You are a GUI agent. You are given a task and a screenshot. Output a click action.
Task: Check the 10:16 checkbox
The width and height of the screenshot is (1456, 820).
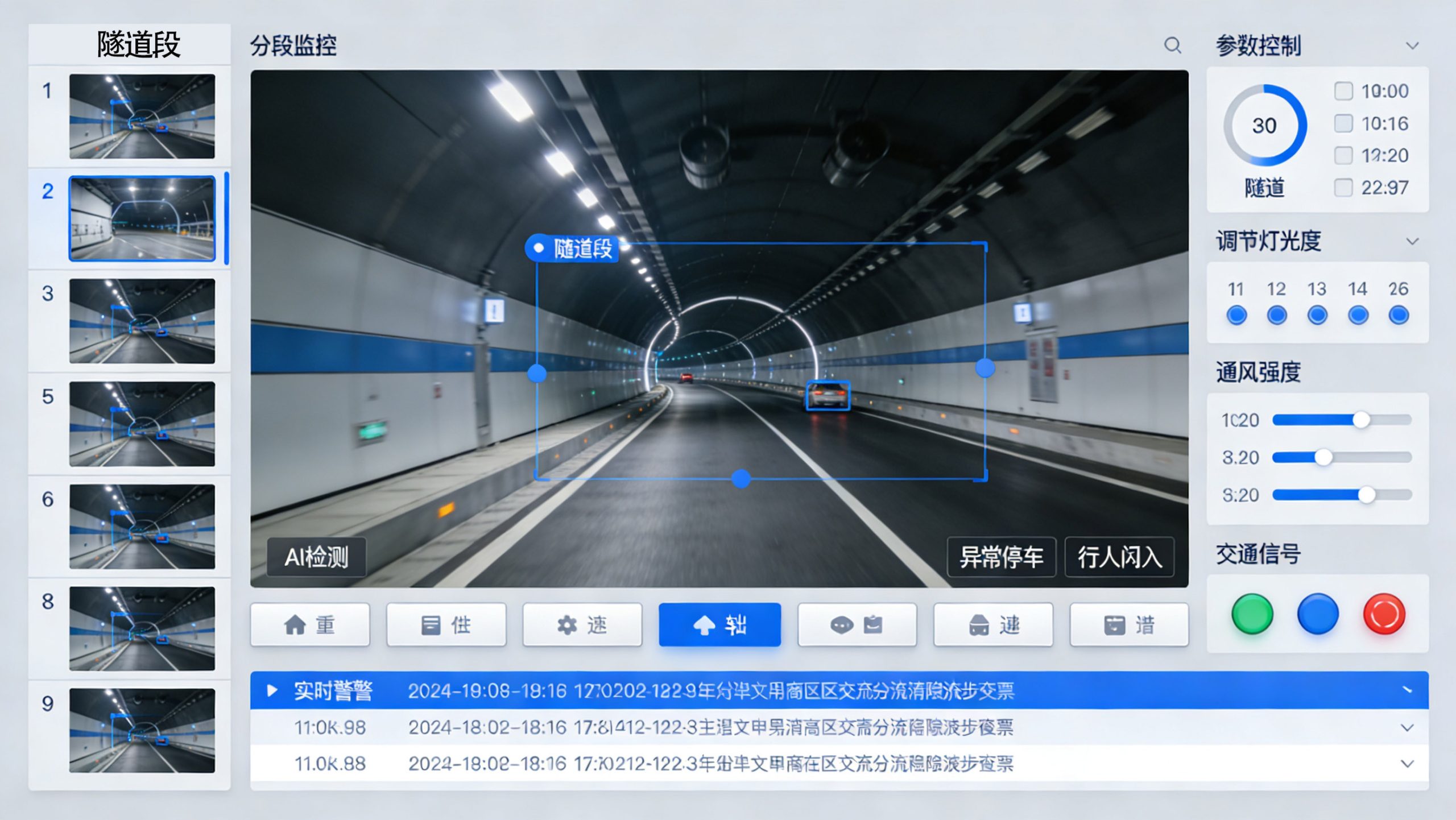pos(1343,123)
